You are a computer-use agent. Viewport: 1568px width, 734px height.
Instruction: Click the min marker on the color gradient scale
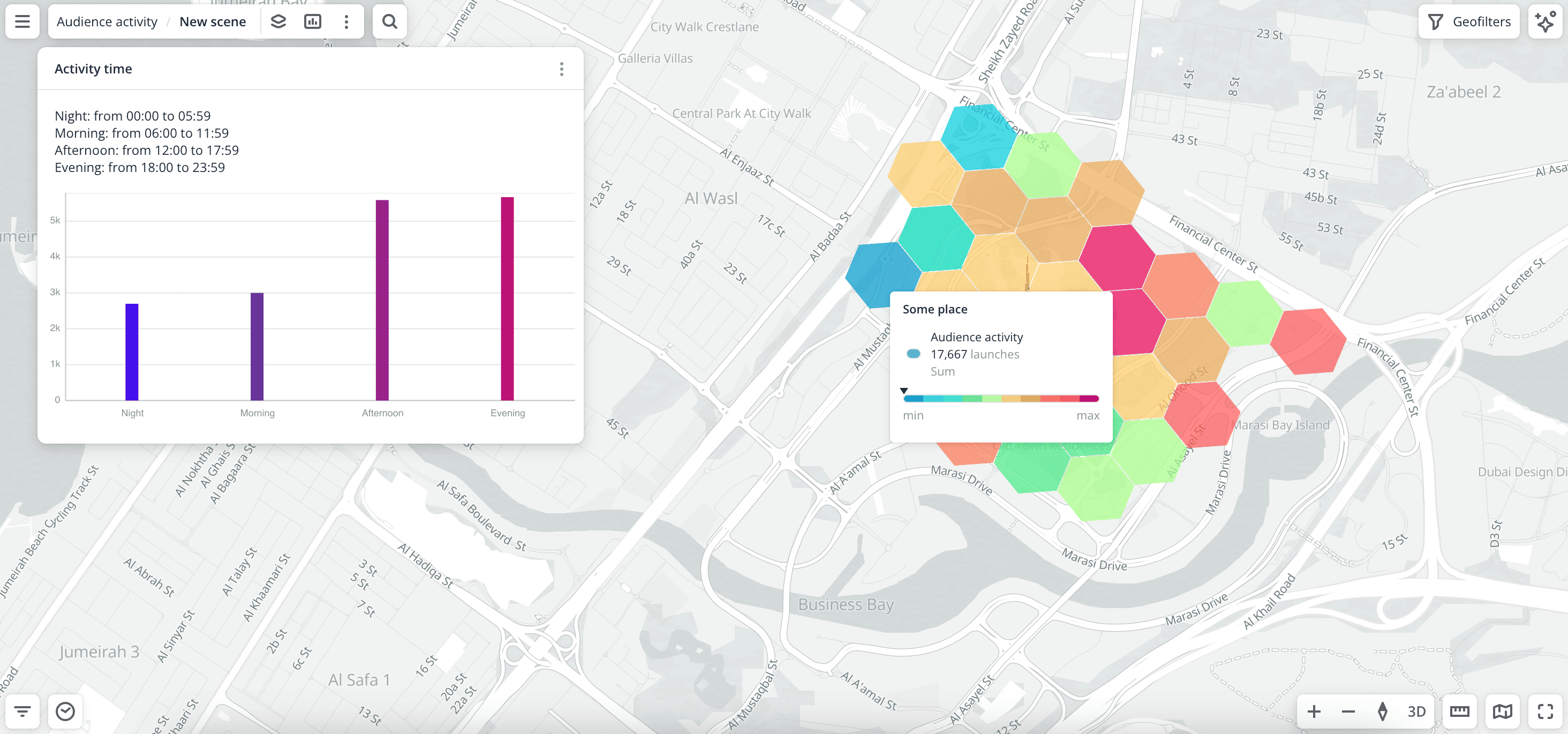904,391
